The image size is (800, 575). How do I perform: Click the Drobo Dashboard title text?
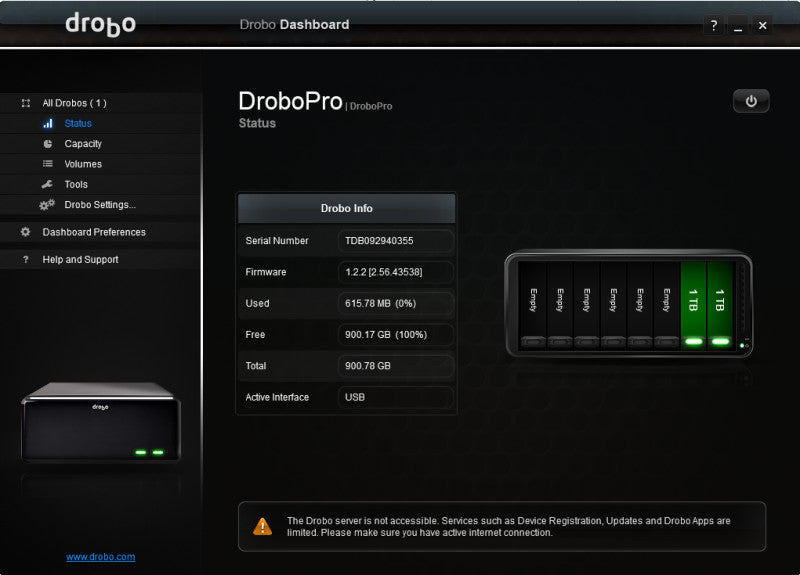point(294,24)
